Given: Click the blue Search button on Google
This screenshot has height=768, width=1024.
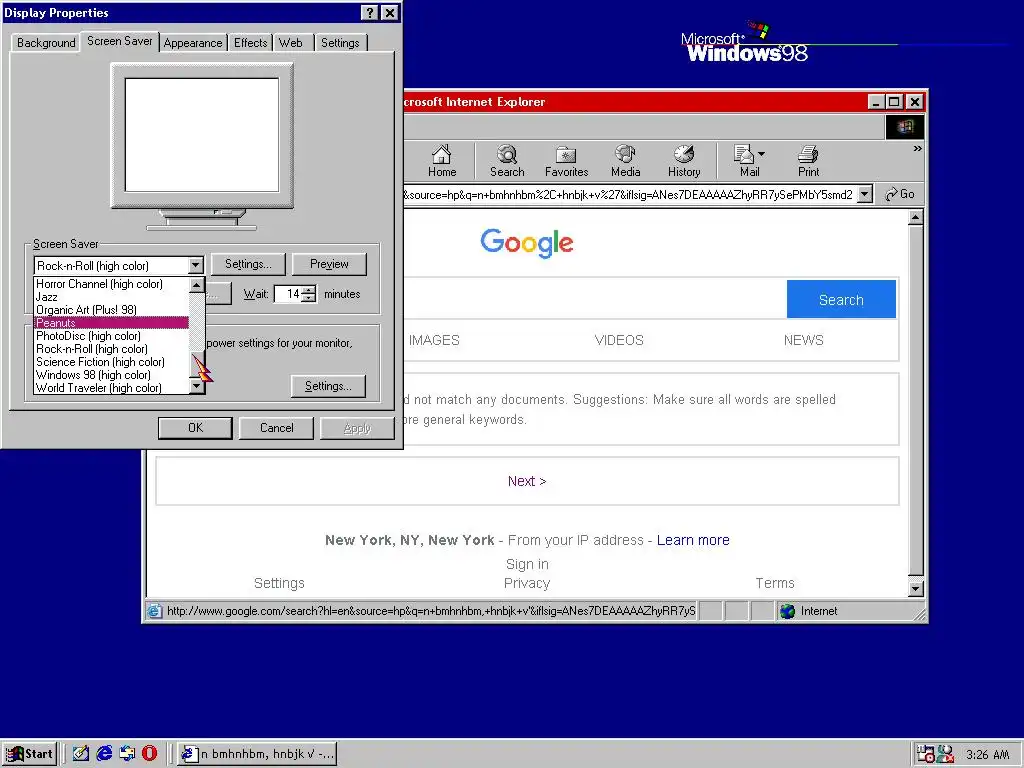Looking at the screenshot, I should [x=841, y=299].
